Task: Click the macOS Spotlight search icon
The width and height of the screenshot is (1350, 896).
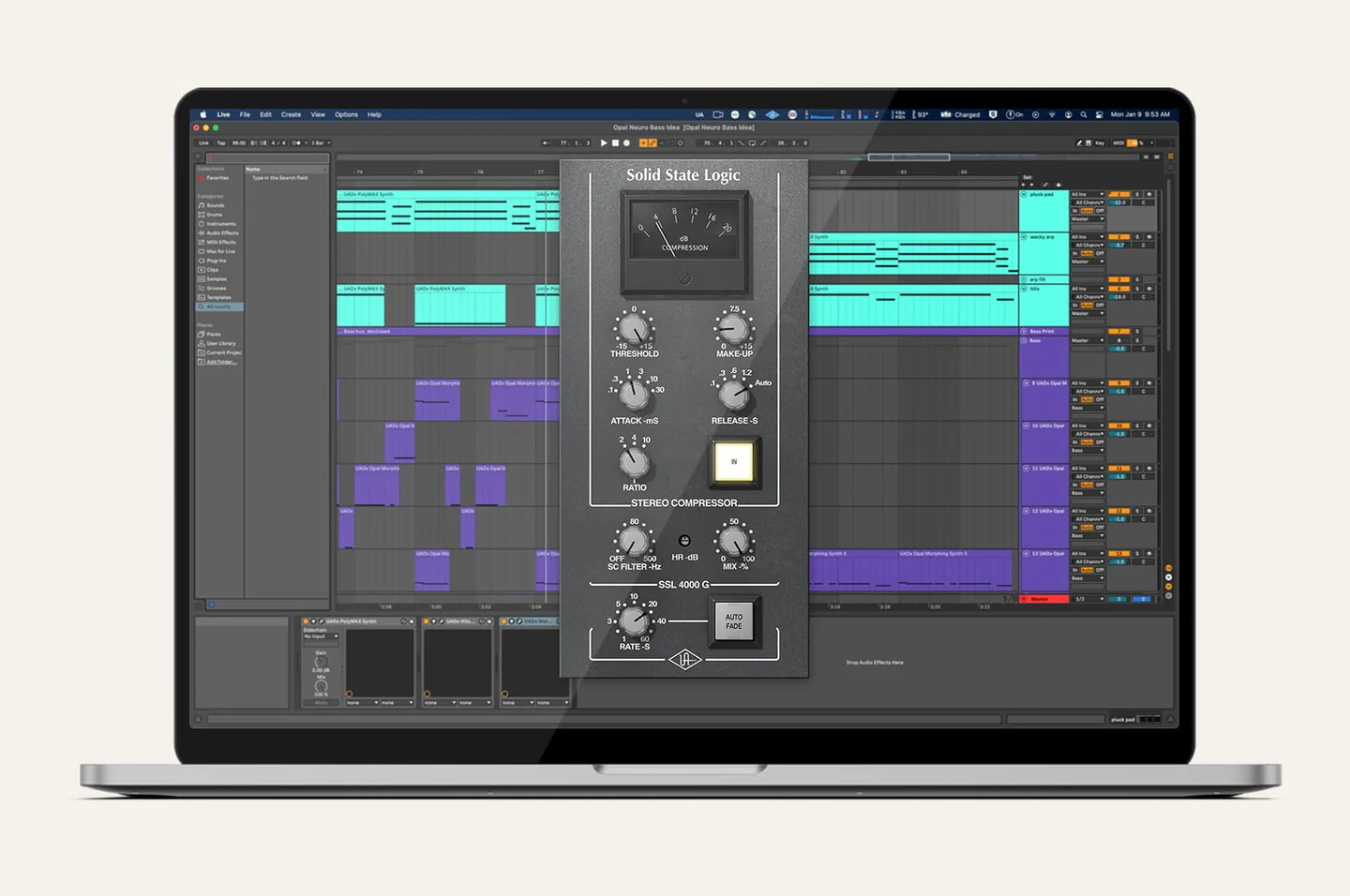Action: pos(1084,114)
